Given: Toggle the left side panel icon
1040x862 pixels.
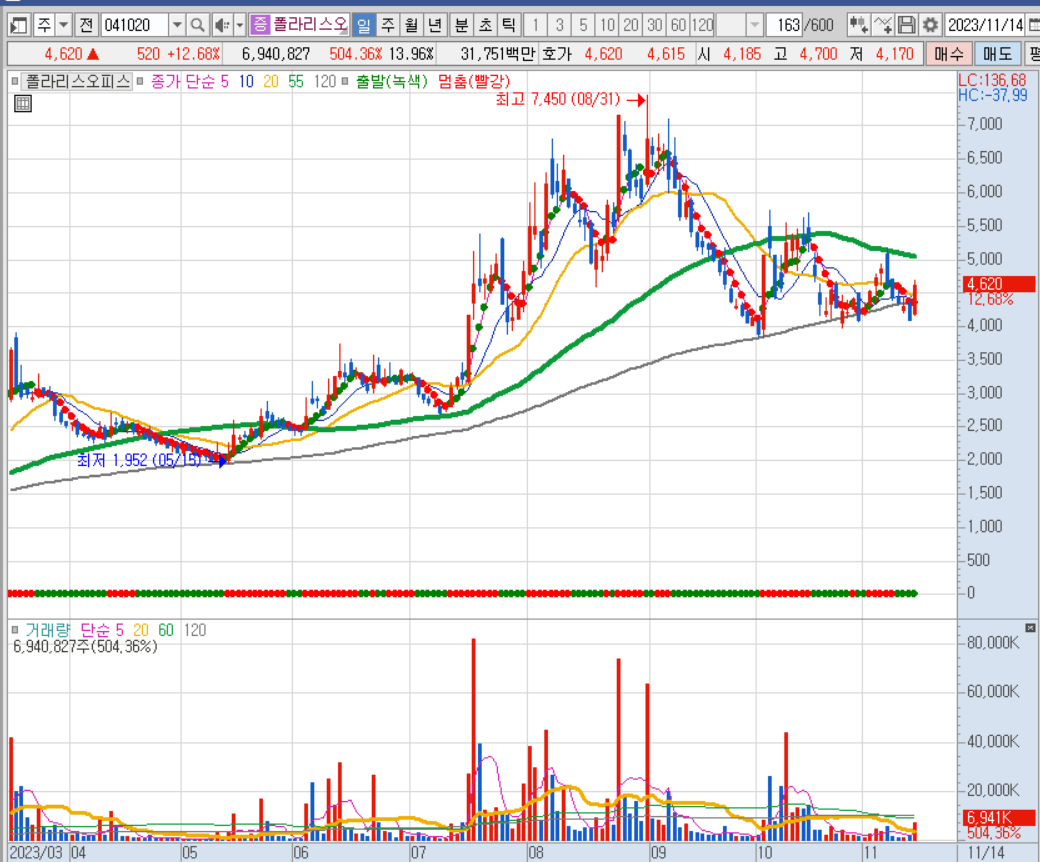Looking at the screenshot, I should 19,26.
